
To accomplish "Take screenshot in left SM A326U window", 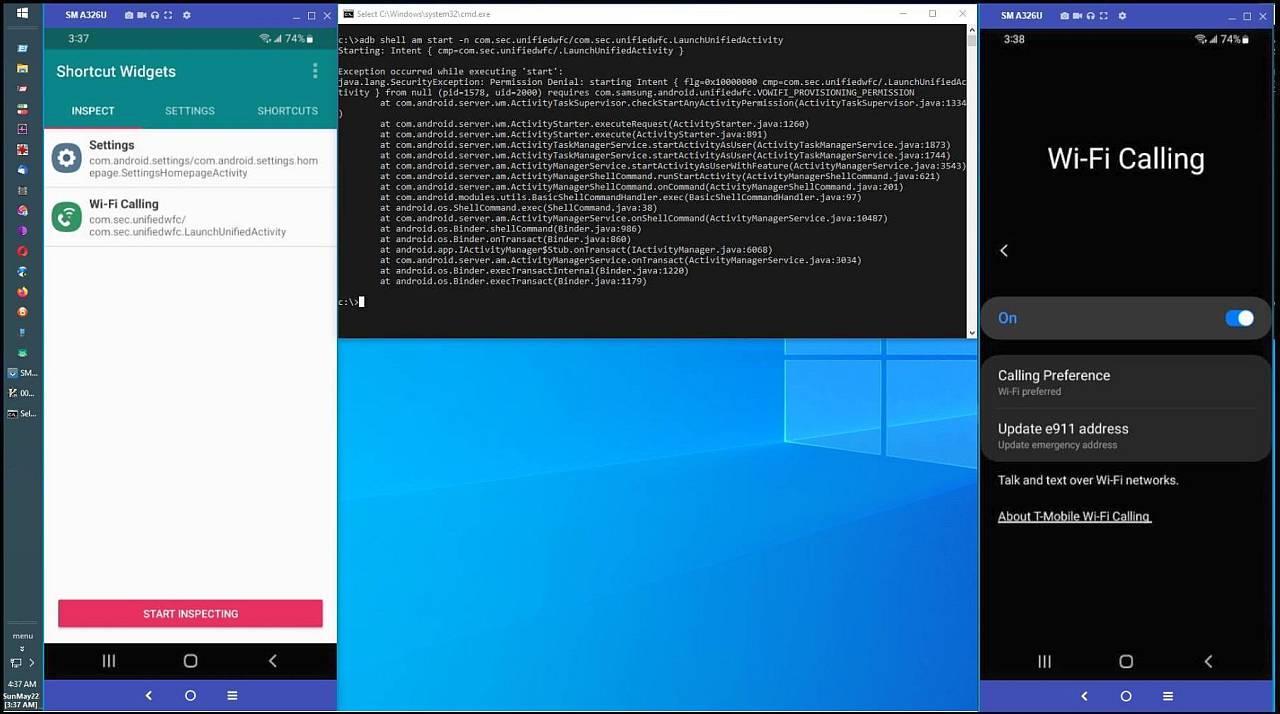I will [129, 16].
